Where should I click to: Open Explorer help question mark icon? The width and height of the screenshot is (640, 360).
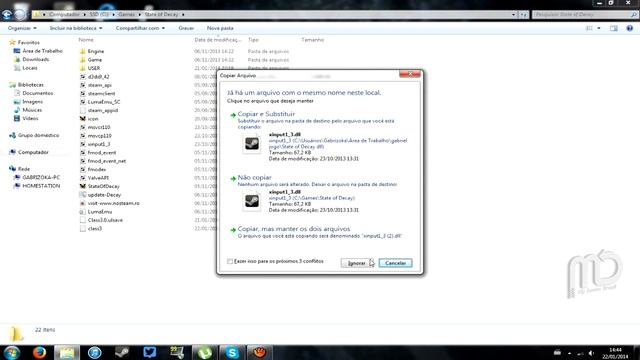[629, 28]
